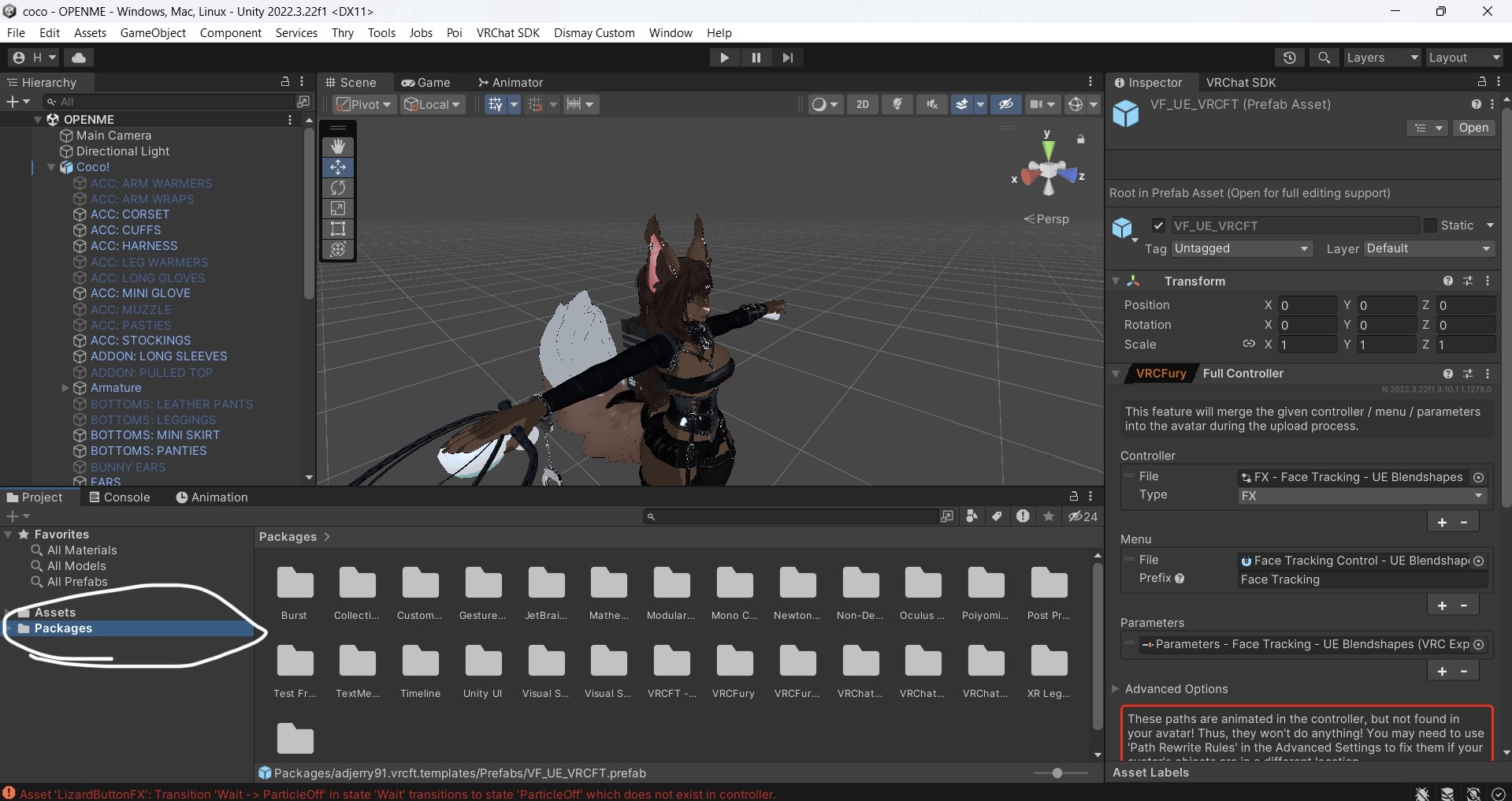This screenshot has height=801, width=1512.
Task: Open the Local orientation dropdown
Action: click(433, 104)
